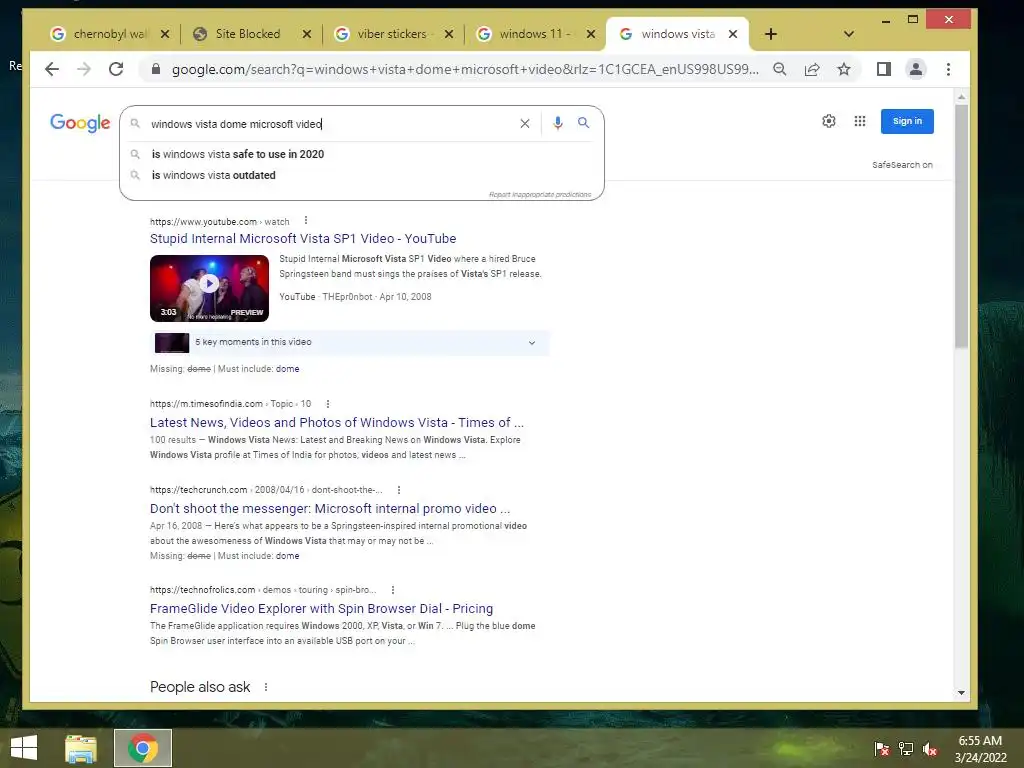Click the page scrollbar up arrow
The width and height of the screenshot is (1024, 768).
click(x=961, y=97)
